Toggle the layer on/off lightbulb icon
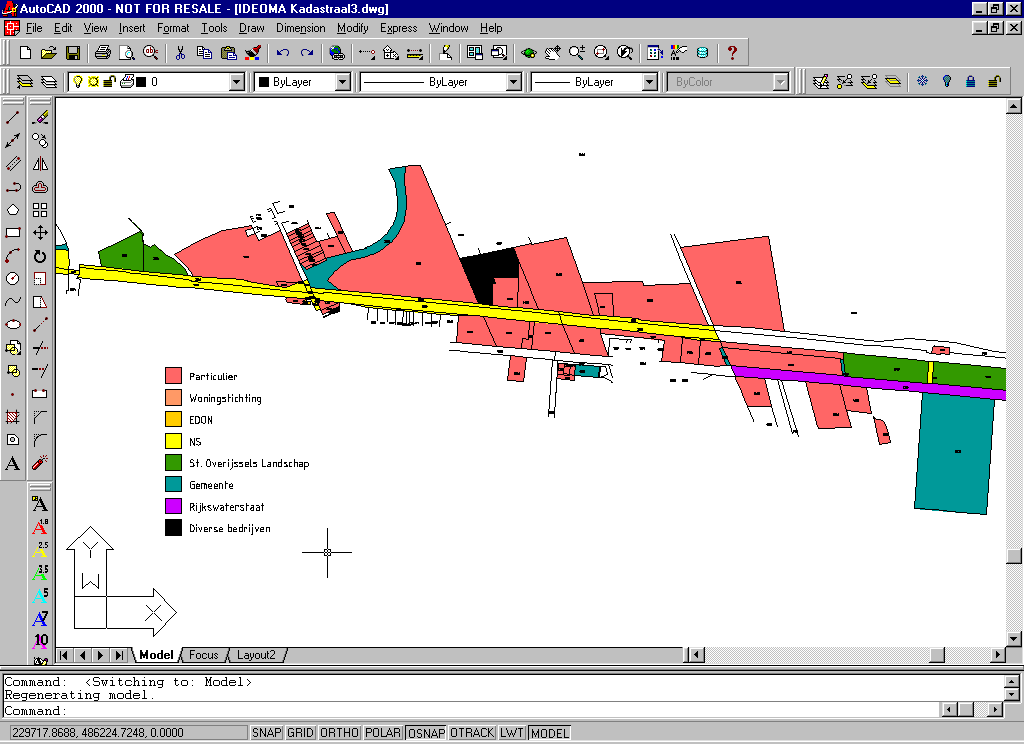Screen dimensions: 1024x744 tap(78, 82)
